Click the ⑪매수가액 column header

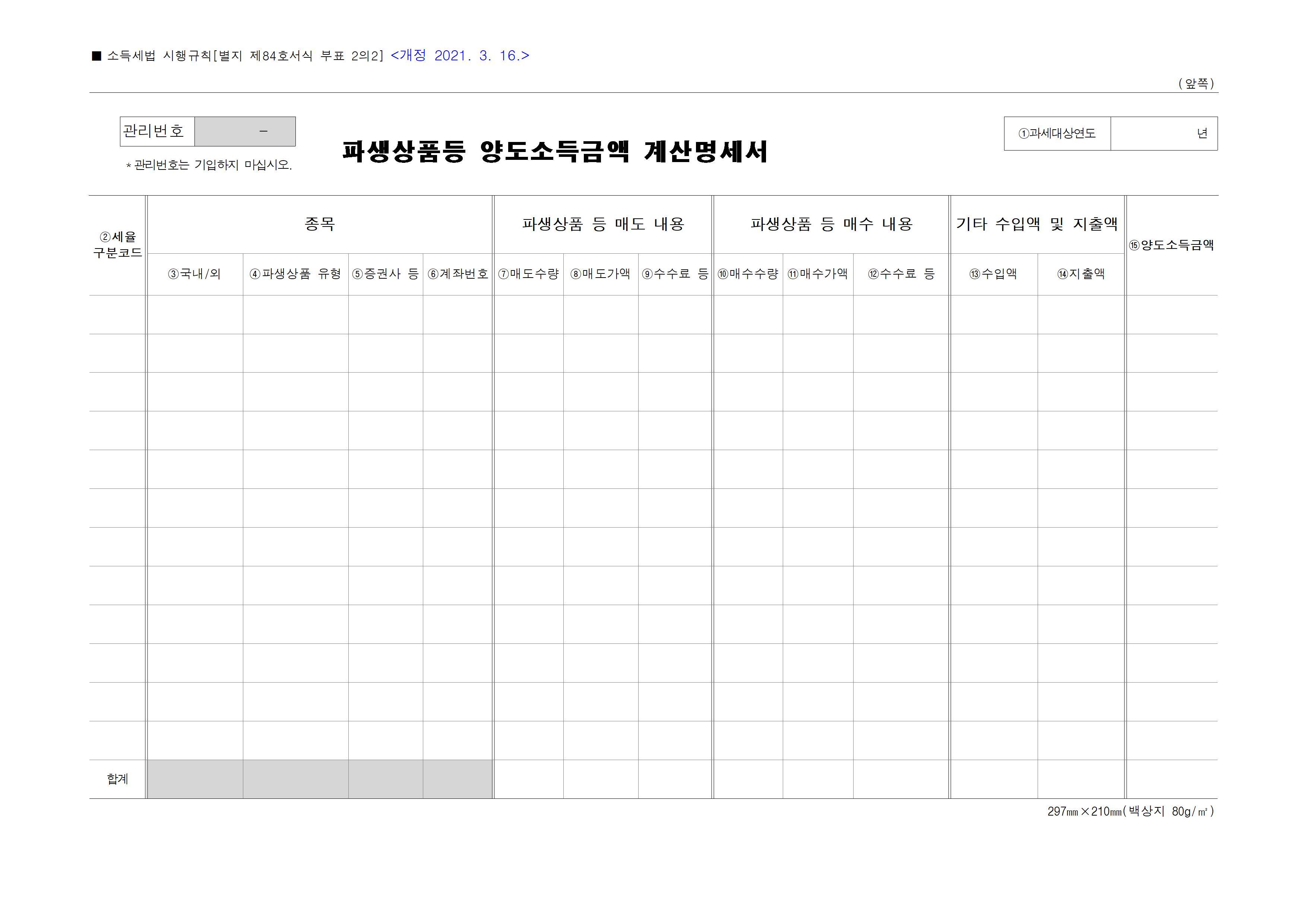coord(817,274)
